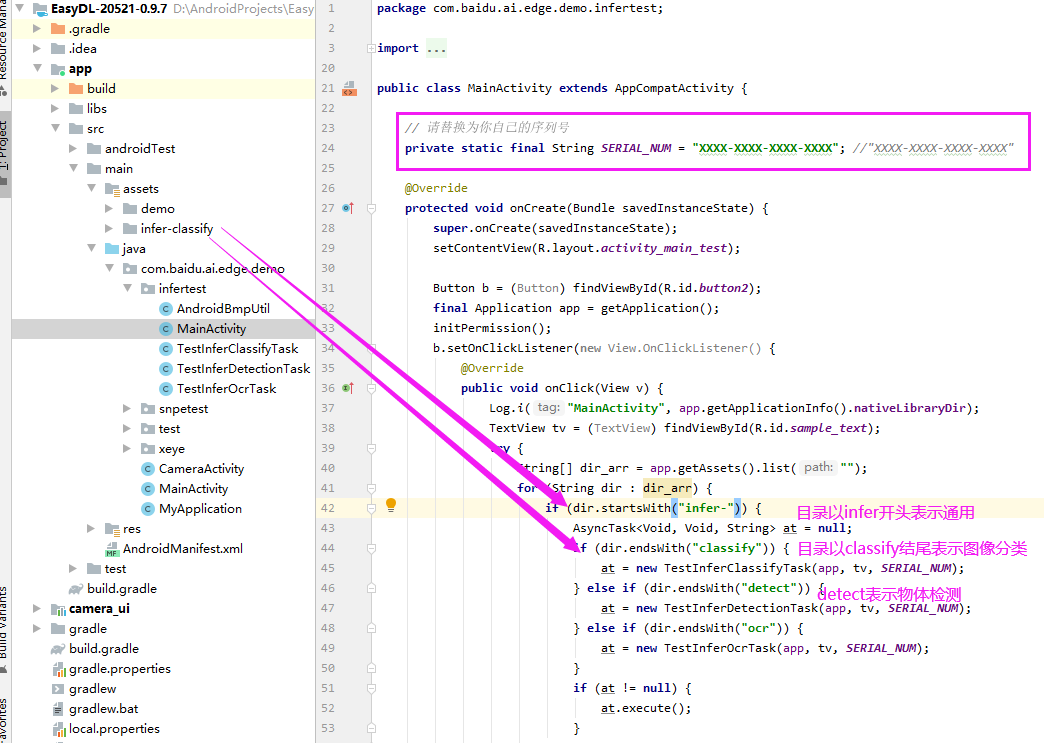Click activity_main_test on line 29
Viewport: 1044px width, 743px height.
coord(664,248)
